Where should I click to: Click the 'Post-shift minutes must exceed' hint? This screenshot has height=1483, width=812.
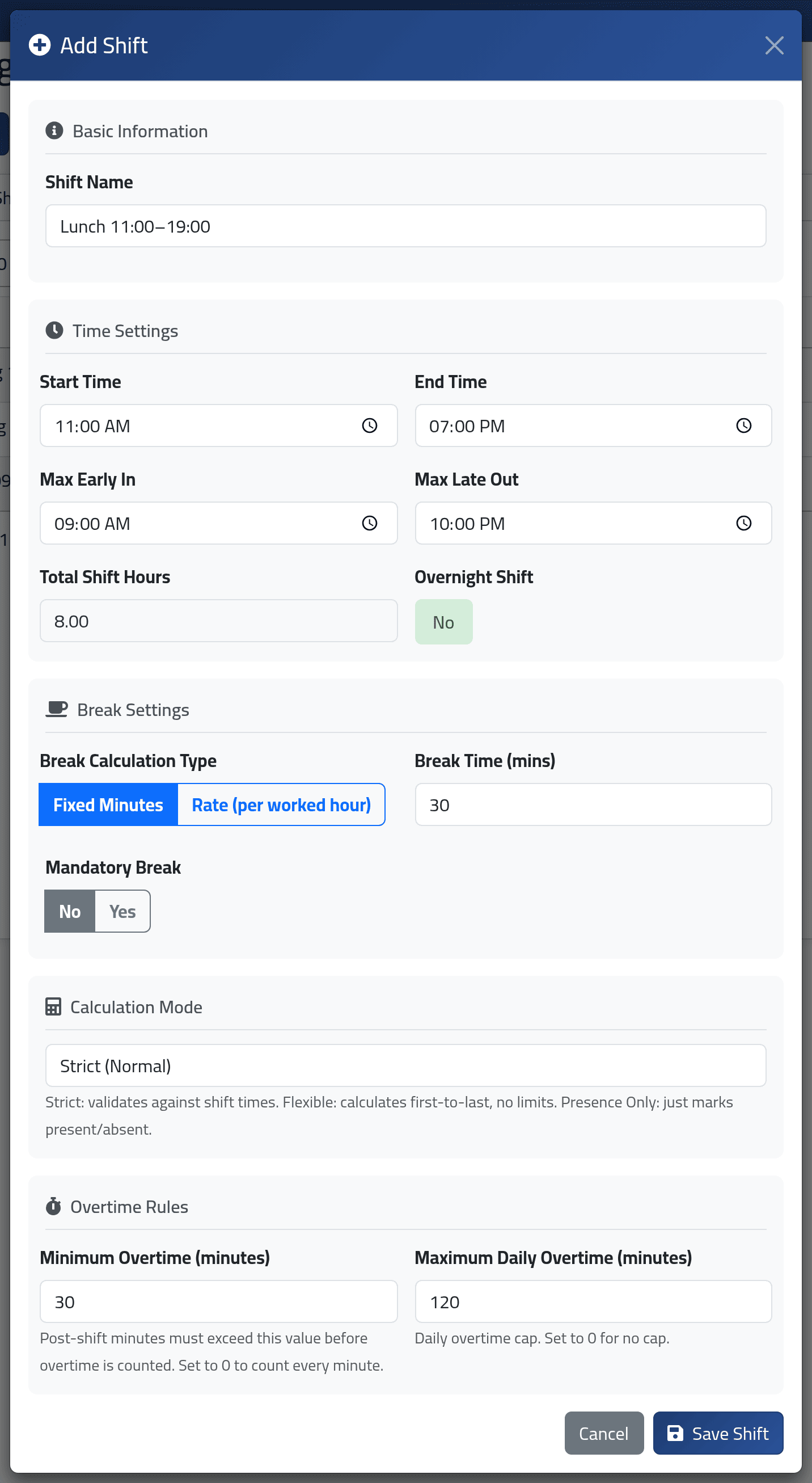tap(211, 1351)
